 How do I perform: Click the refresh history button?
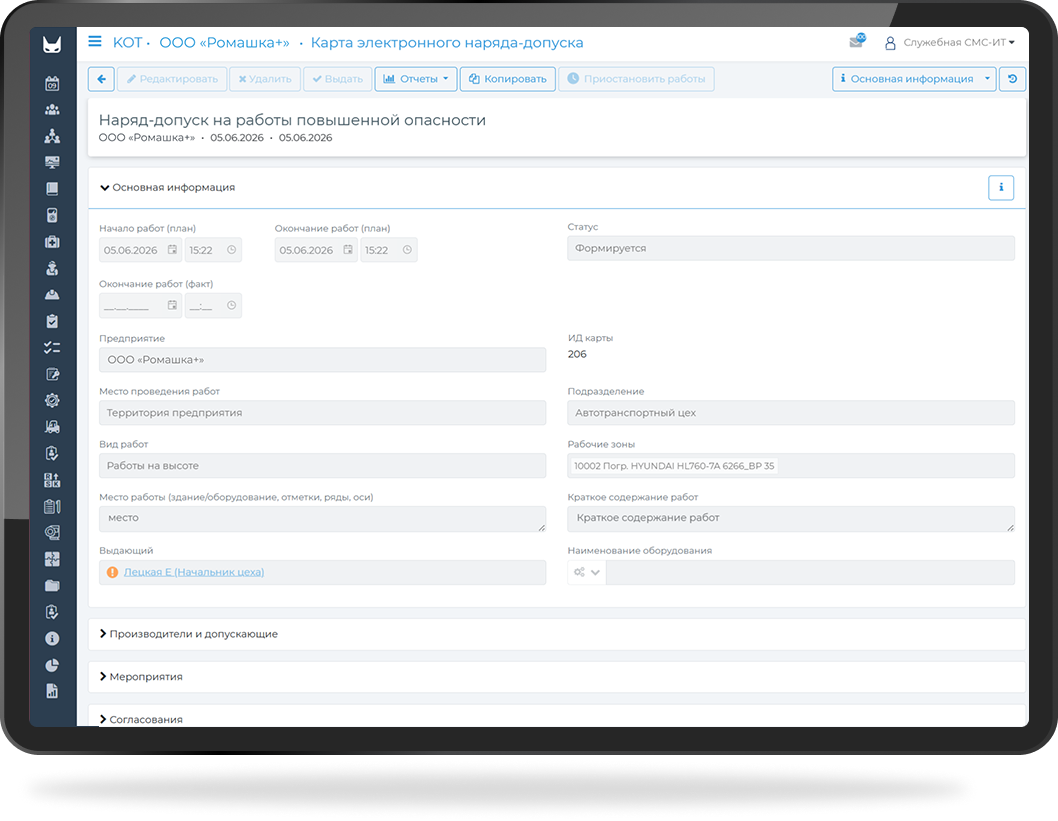click(1012, 79)
